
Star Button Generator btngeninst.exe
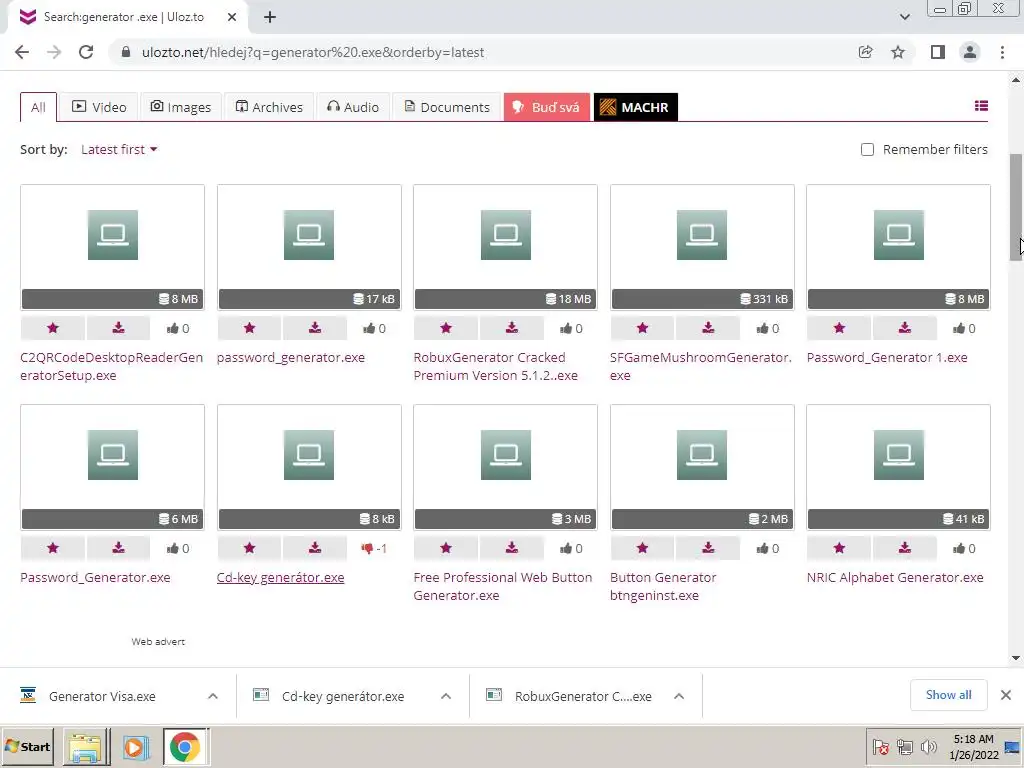pos(643,549)
